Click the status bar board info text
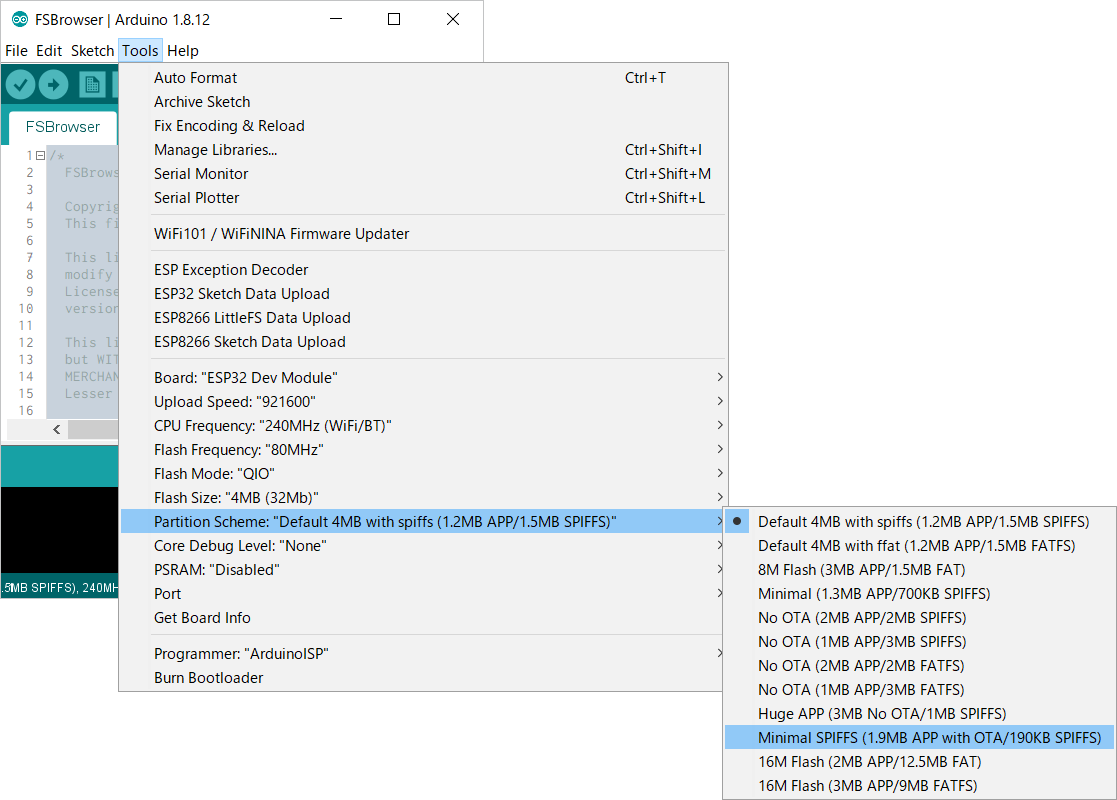The image size is (1117, 800). coord(59,588)
